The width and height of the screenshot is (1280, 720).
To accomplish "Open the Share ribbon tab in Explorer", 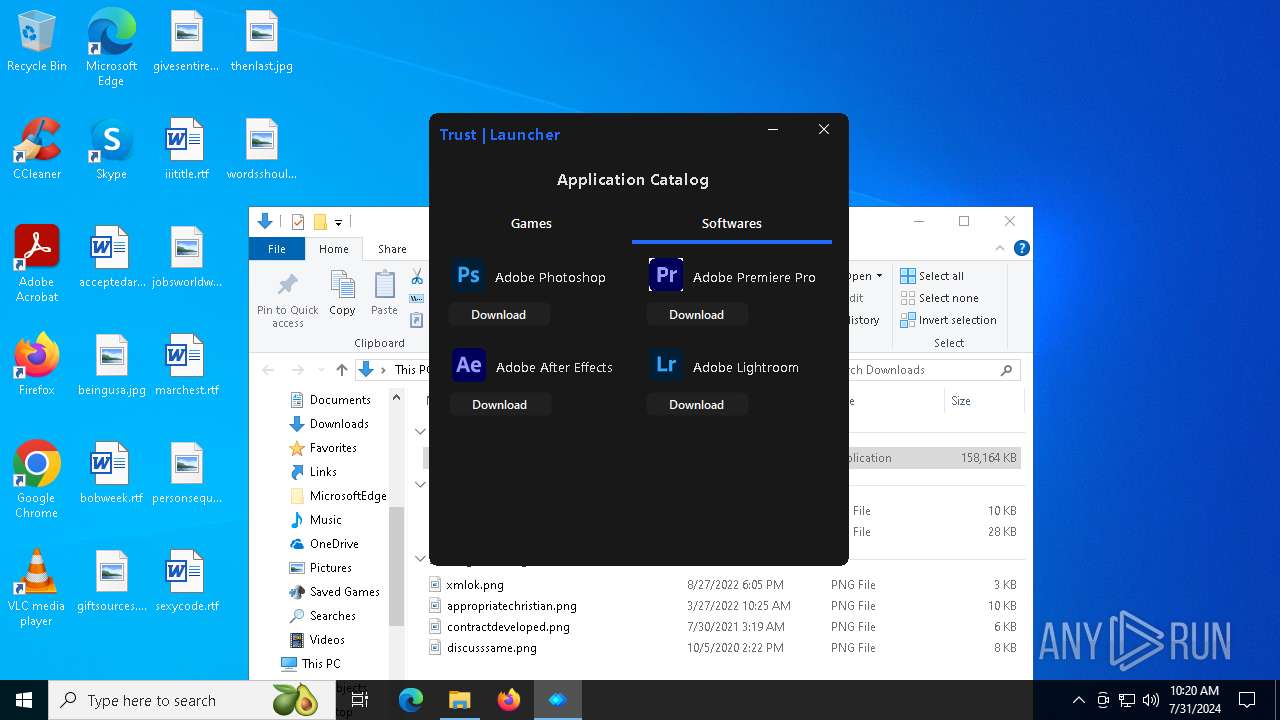I will (x=392, y=249).
